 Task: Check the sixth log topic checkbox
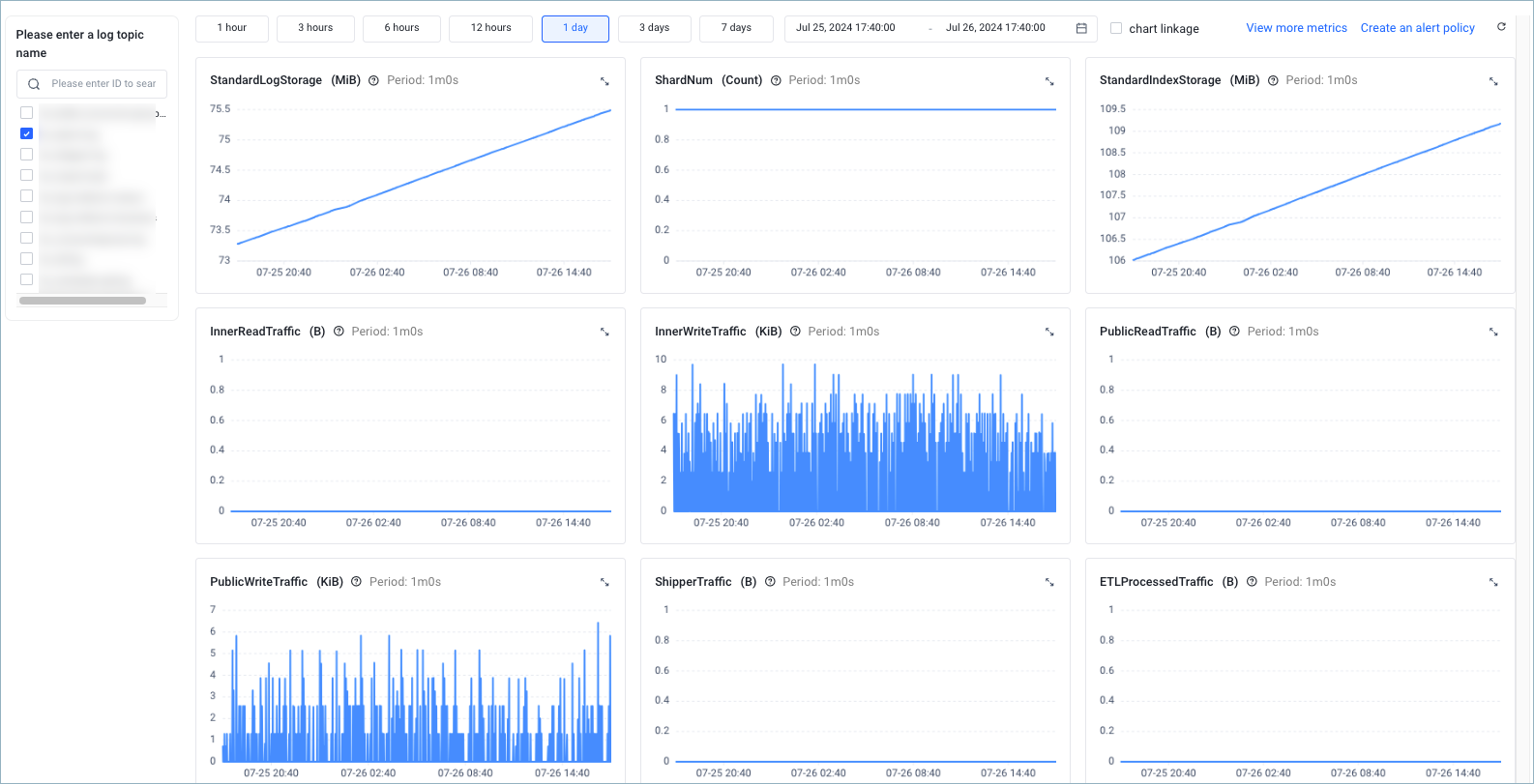click(27, 218)
